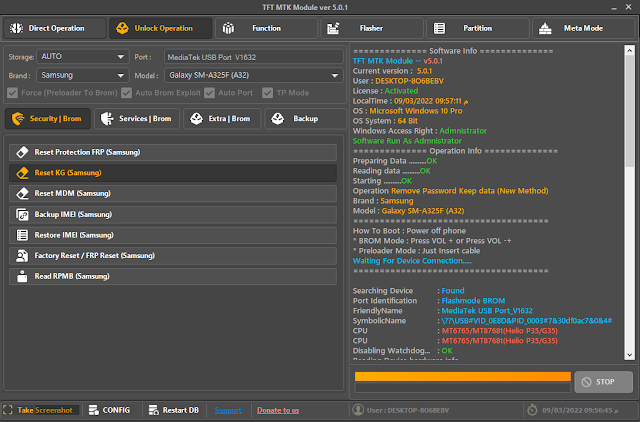Screen dimensions: 640x422
Task: Click the orange operation progress bar
Action: [462, 376]
